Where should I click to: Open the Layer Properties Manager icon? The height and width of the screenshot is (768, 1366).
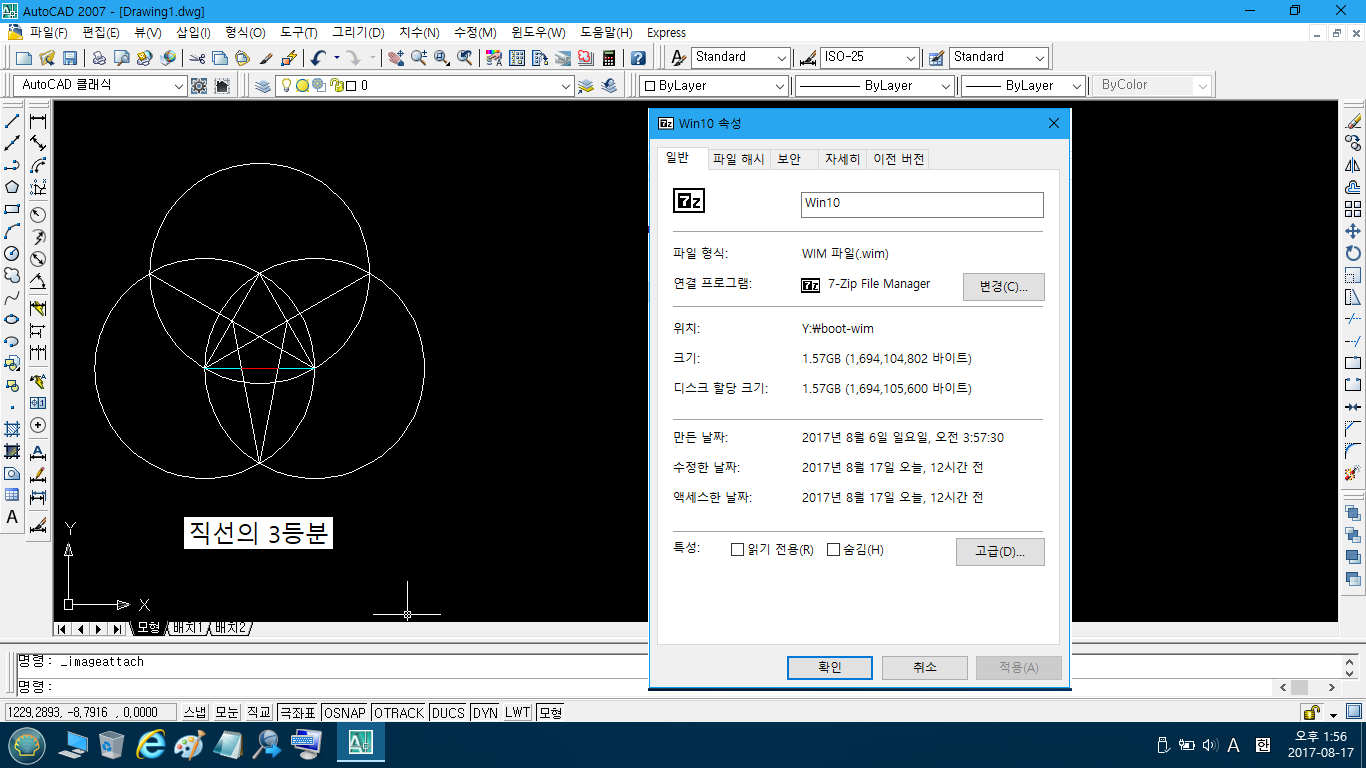[262, 86]
